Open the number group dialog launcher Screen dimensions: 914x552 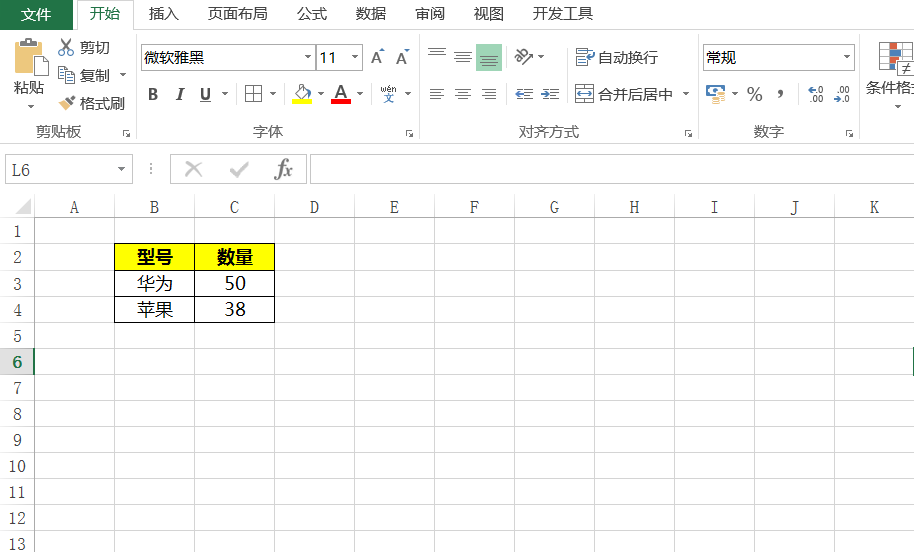point(849,133)
